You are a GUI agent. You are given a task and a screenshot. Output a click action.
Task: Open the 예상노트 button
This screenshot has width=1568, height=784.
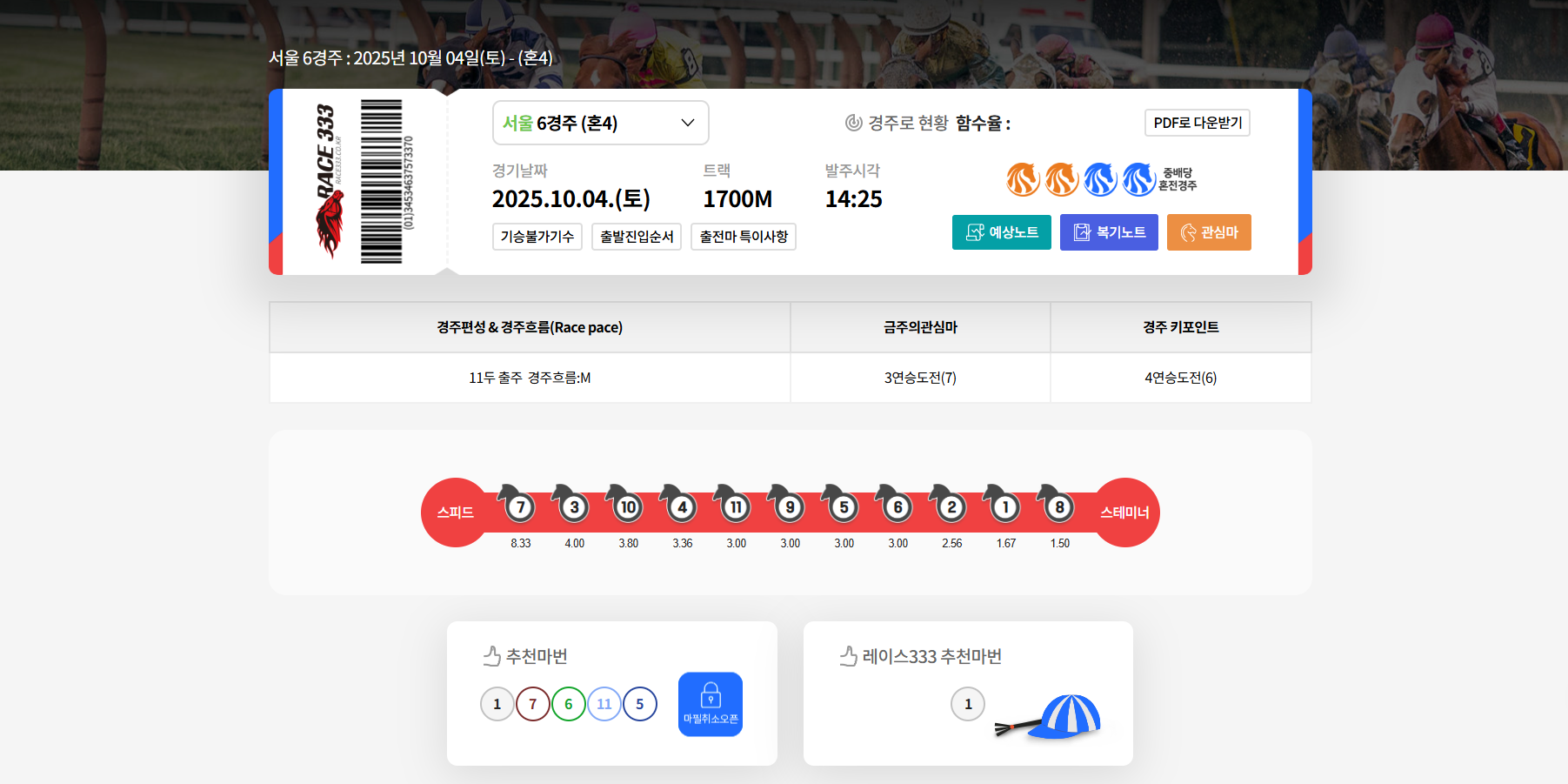pyautogui.click(x=1001, y=232)
